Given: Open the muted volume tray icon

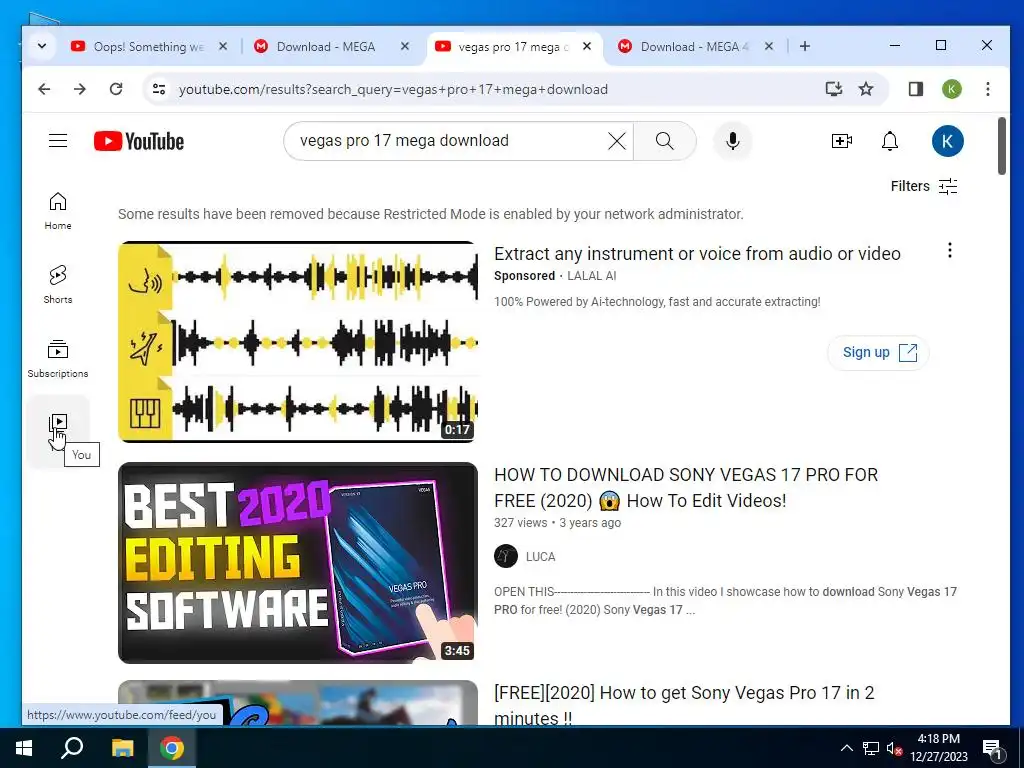Looking at the screenshot, I should point(894,748).
